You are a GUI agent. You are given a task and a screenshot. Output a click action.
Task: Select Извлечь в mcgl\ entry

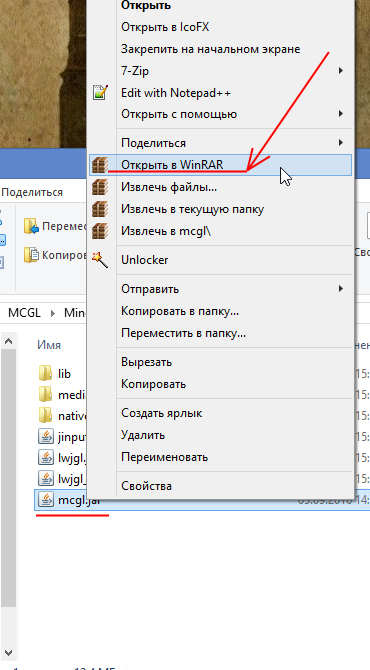coord(166,232)
